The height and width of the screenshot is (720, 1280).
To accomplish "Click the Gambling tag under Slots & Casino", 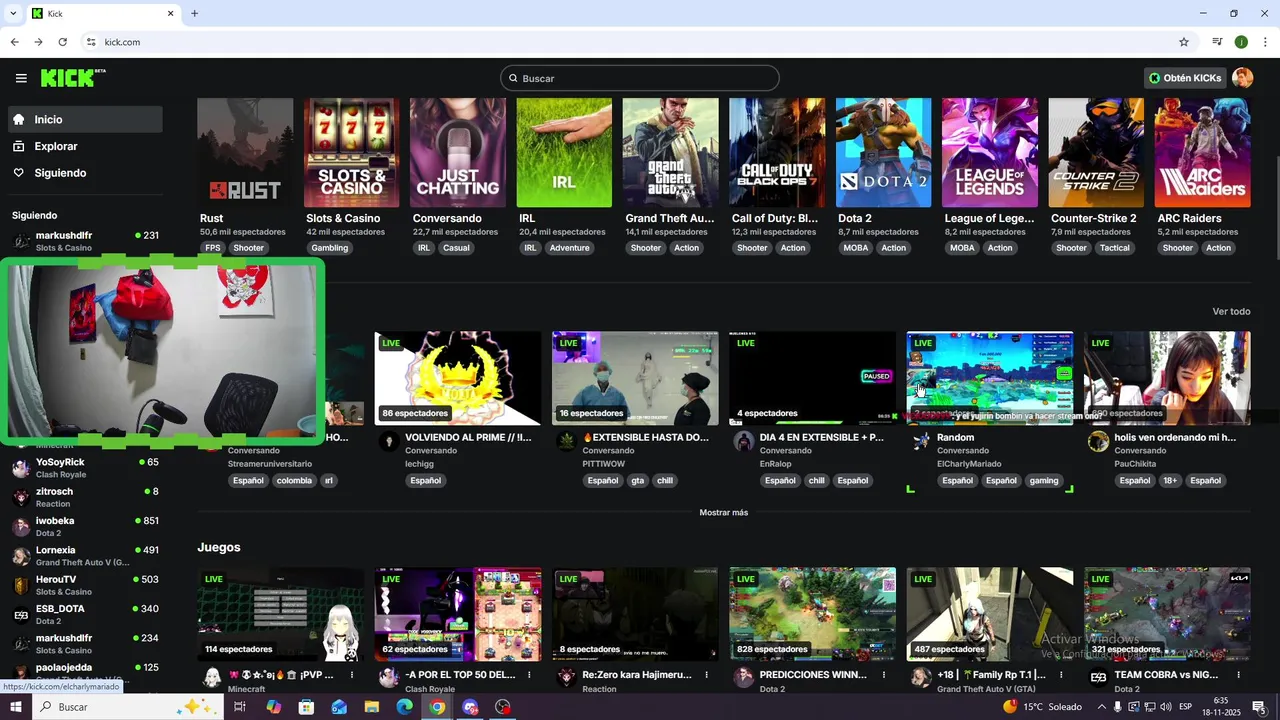I will point(329,248).
